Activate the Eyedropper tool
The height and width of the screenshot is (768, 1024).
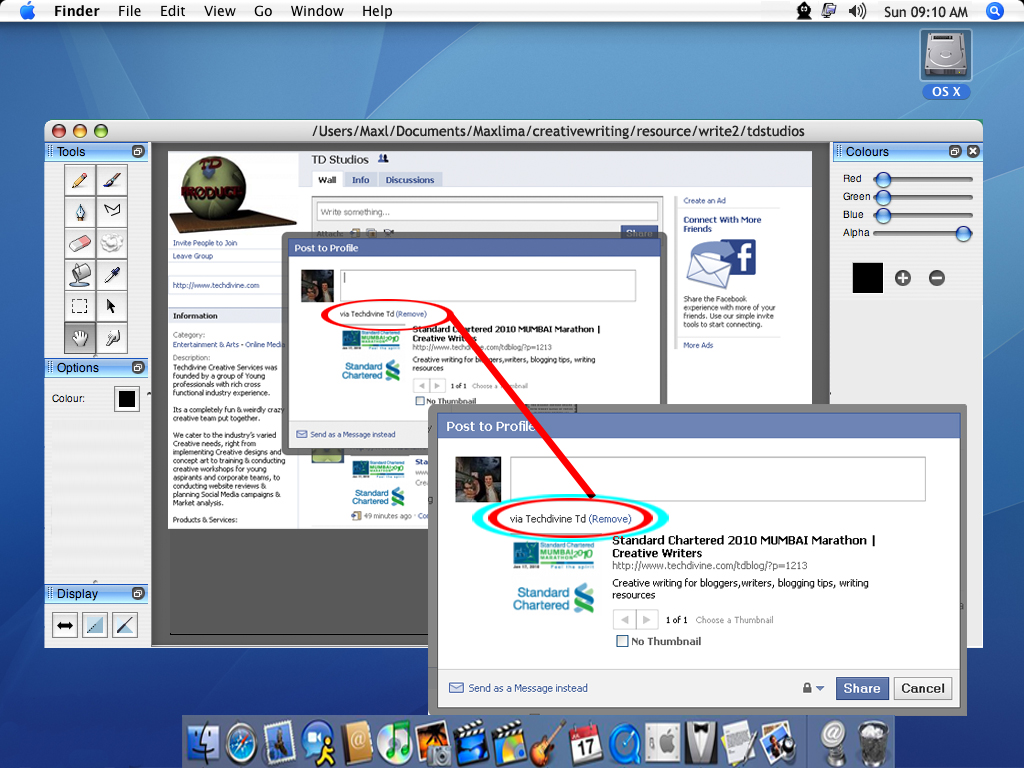(x=112, y=274)
